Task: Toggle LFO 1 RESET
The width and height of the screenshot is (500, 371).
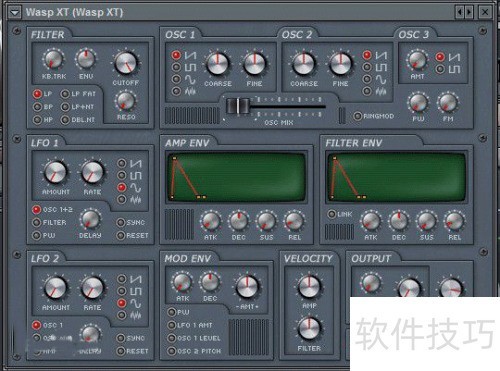Action: pos(121,235)
